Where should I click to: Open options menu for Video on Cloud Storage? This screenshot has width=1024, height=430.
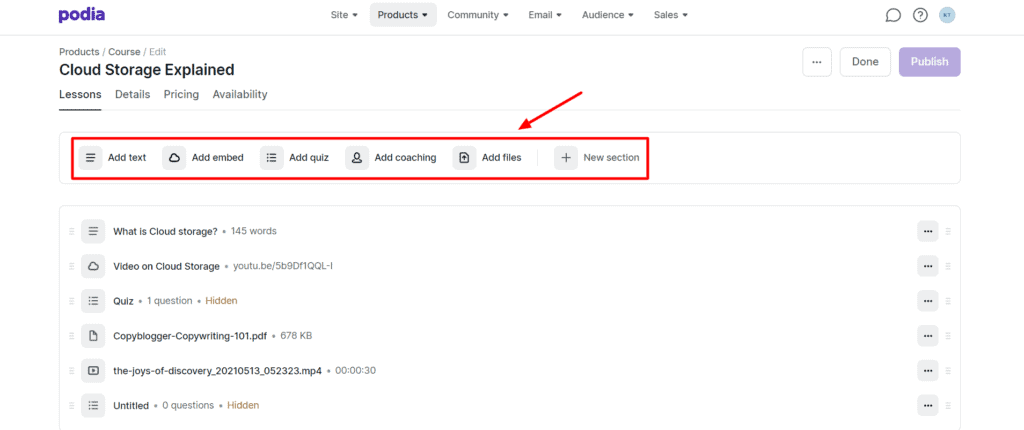[x=928, y=266]
